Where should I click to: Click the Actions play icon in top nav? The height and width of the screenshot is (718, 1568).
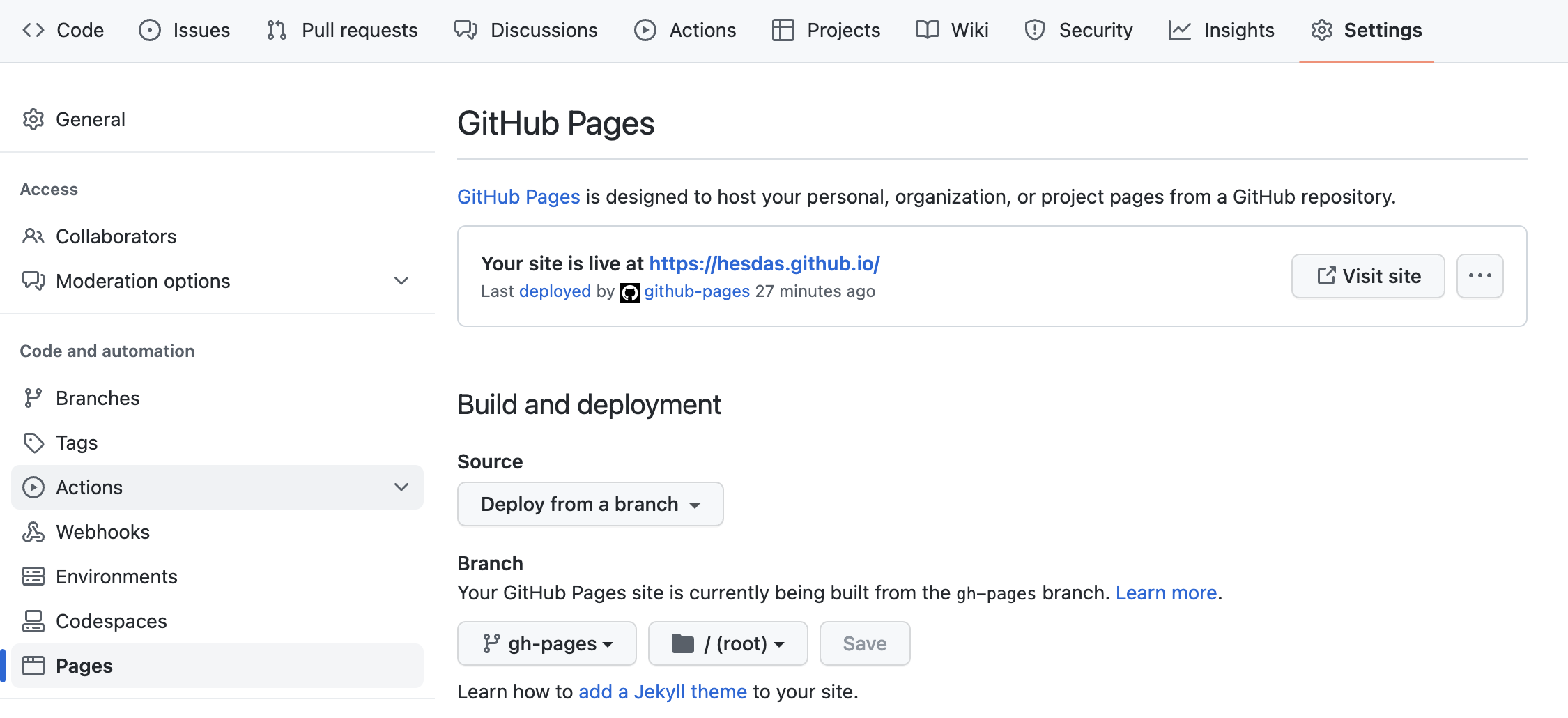pos(645,30)
